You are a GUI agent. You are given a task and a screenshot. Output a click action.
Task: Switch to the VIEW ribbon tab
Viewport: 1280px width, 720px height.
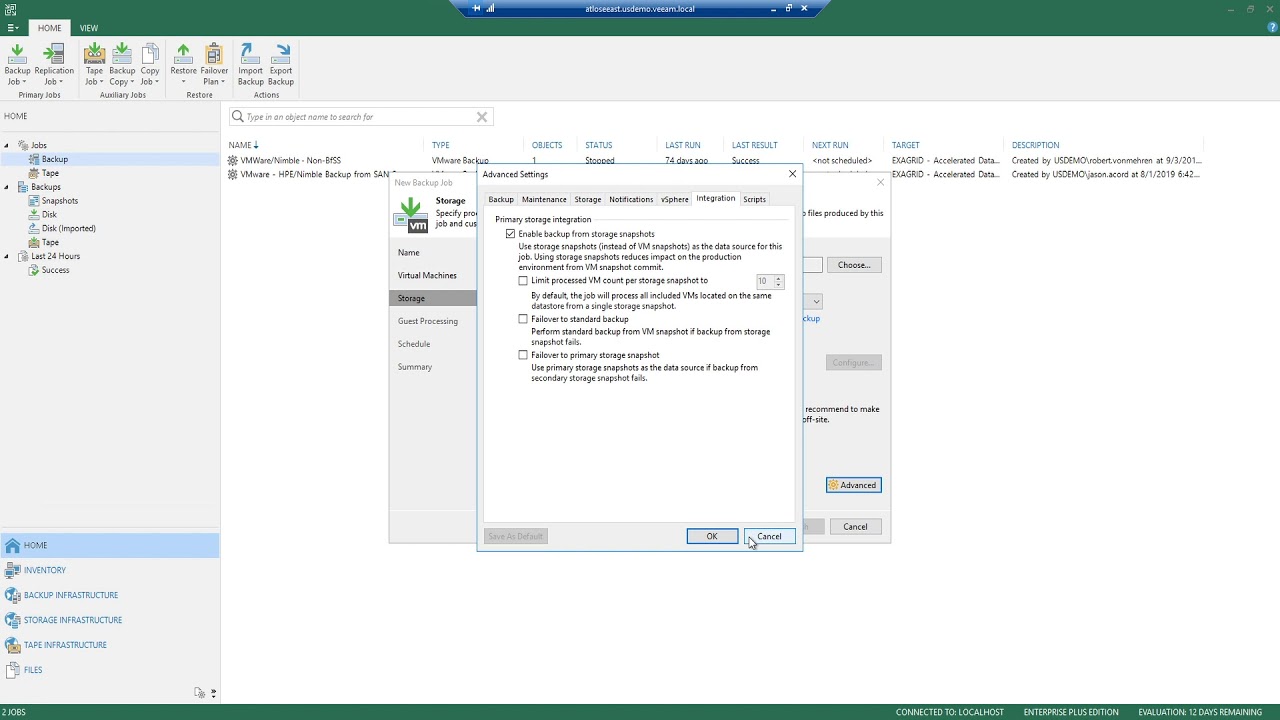coord(89,28)
